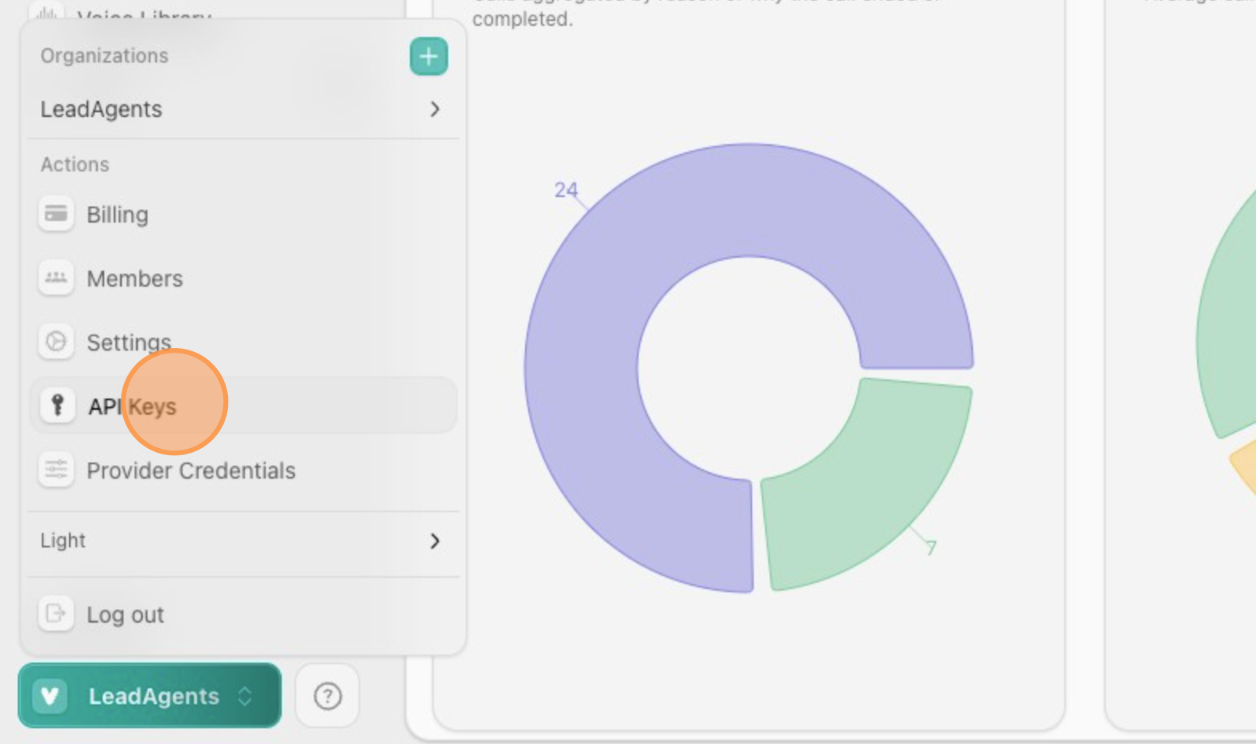Click the 7 data label near the green segment
Screen dimensions: 1256x744
[931, 548]
